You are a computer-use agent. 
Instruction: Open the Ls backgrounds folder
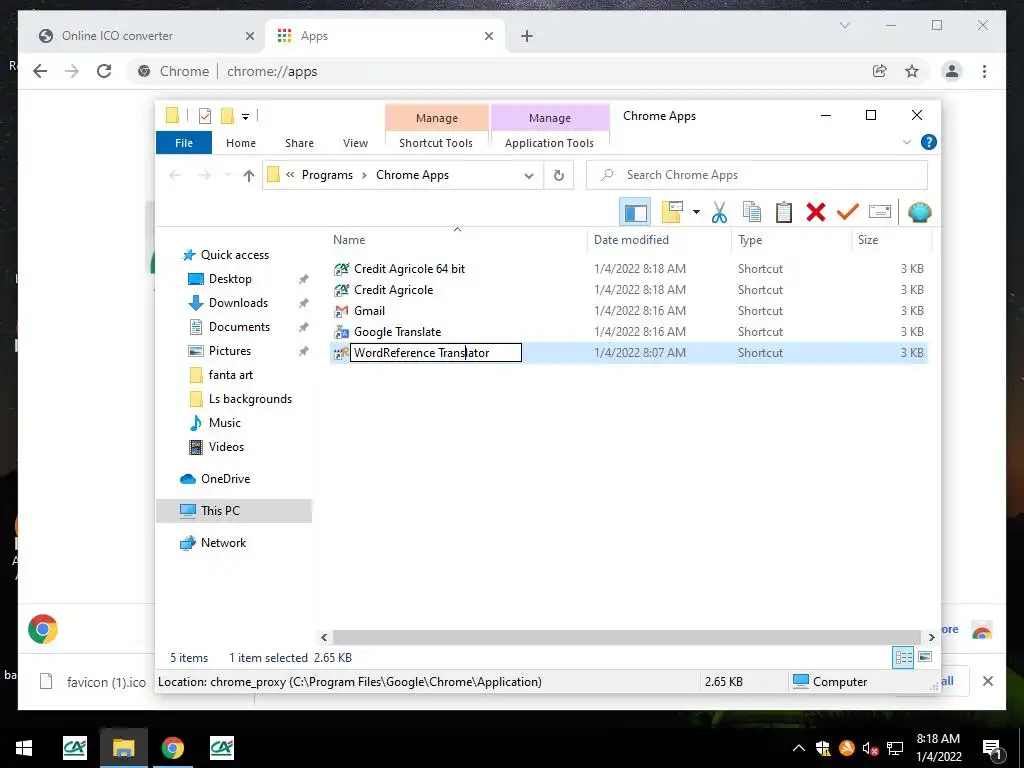(x=250, y=399)
